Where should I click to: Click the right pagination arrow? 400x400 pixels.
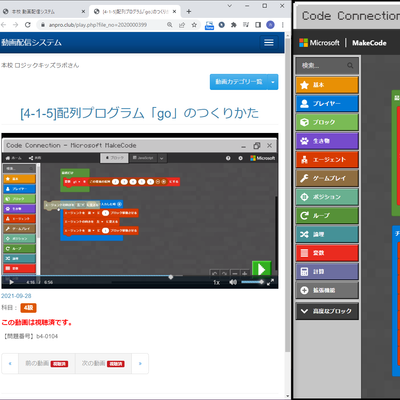point(140,363)
